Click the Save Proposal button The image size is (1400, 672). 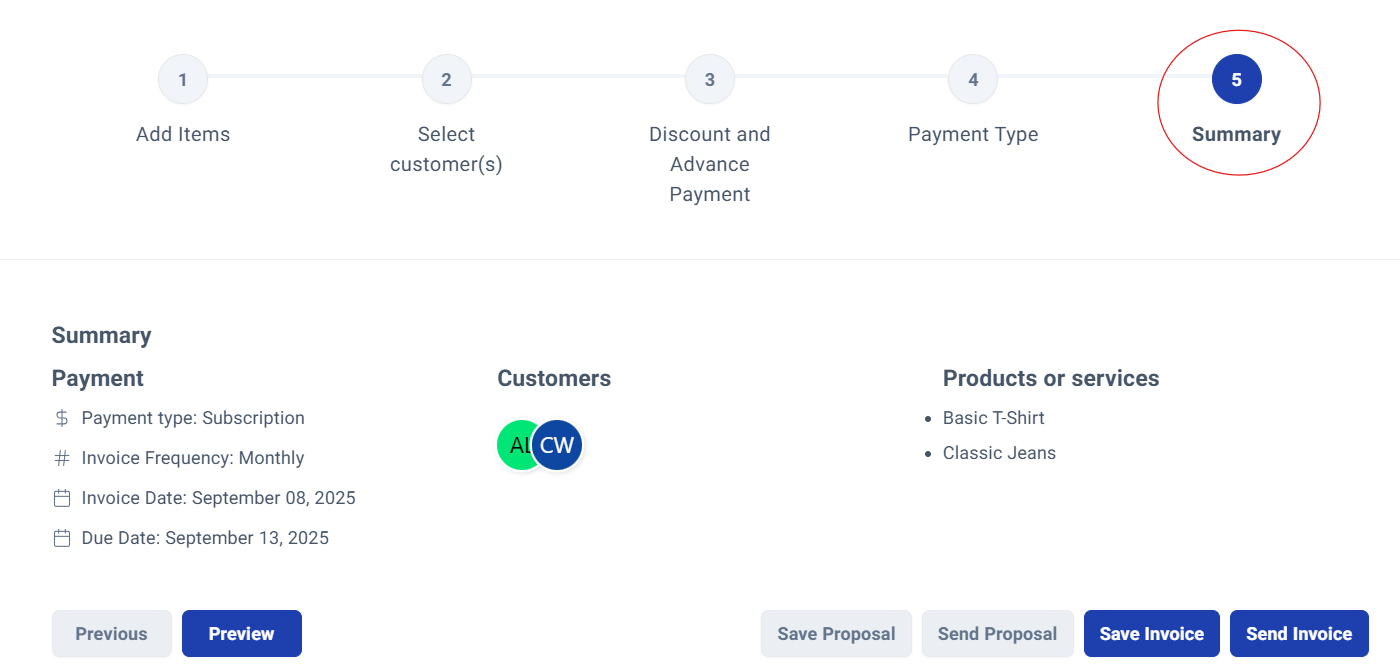[836, 634]
